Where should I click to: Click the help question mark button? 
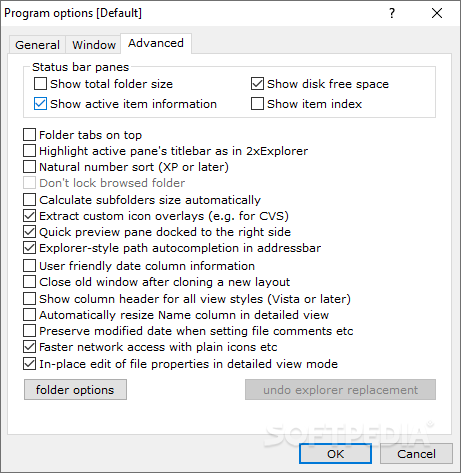click(x=392, y=13)
